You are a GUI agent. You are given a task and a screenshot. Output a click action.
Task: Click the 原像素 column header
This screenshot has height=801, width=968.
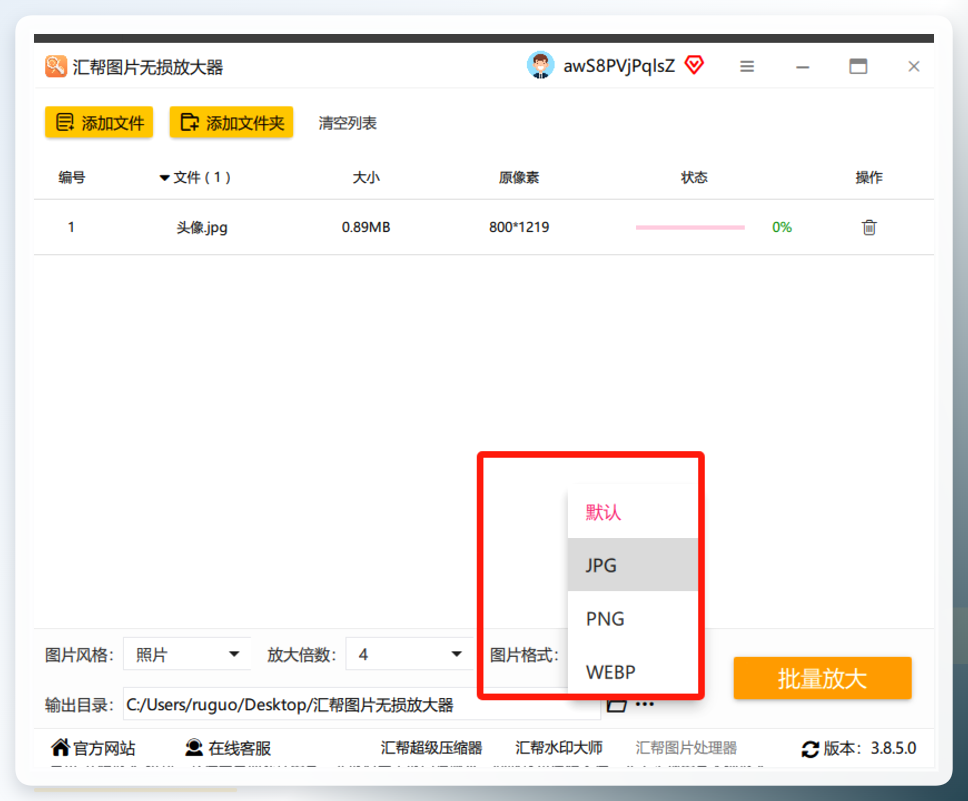pyautogui.click(x=519, y=177)
